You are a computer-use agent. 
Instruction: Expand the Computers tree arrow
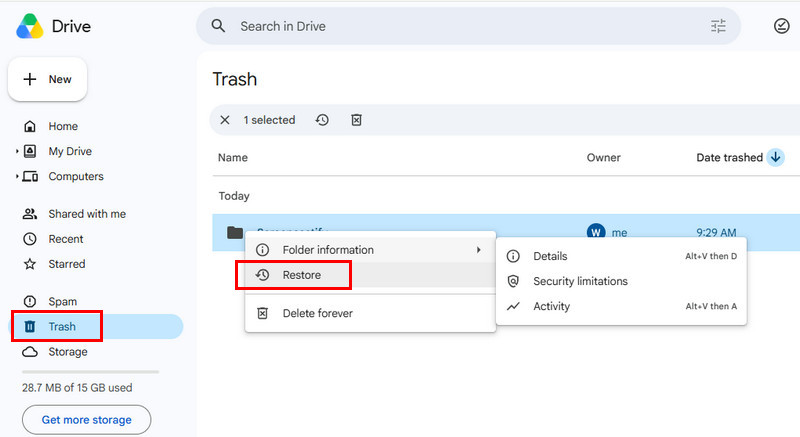pos(17,176)
